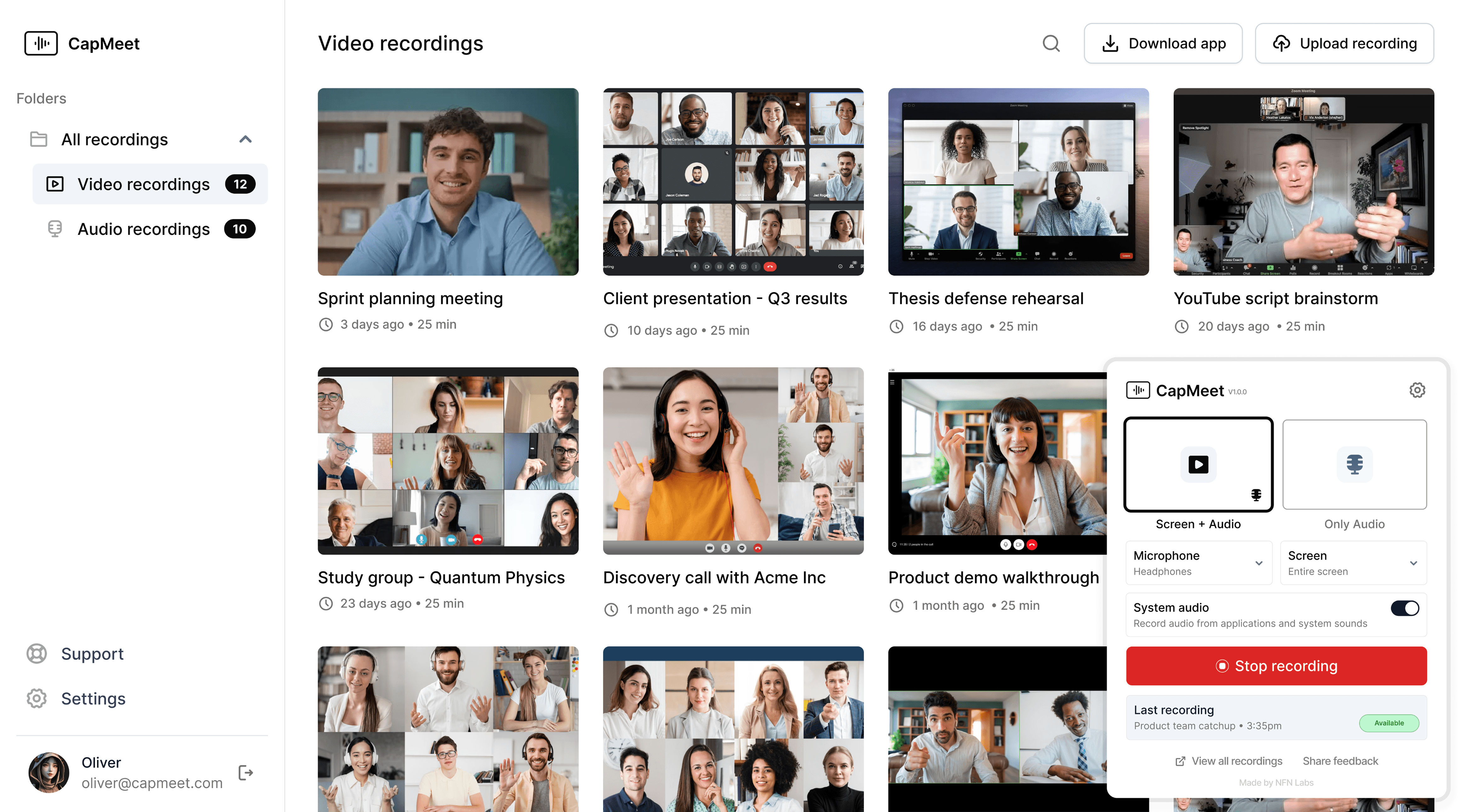Collapse the All recordings folder chevron

246,139
